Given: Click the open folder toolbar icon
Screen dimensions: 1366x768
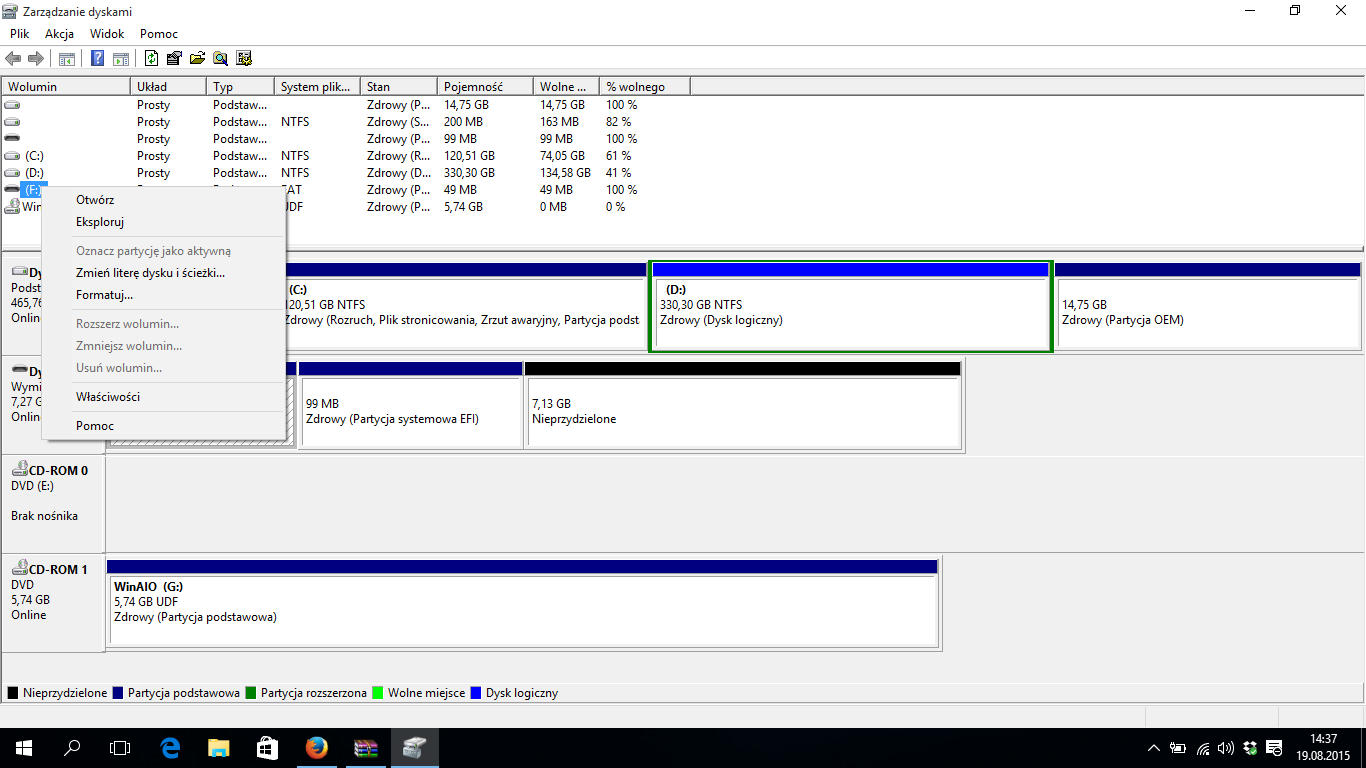Looking at the screenshot, I should coord(197,58).
